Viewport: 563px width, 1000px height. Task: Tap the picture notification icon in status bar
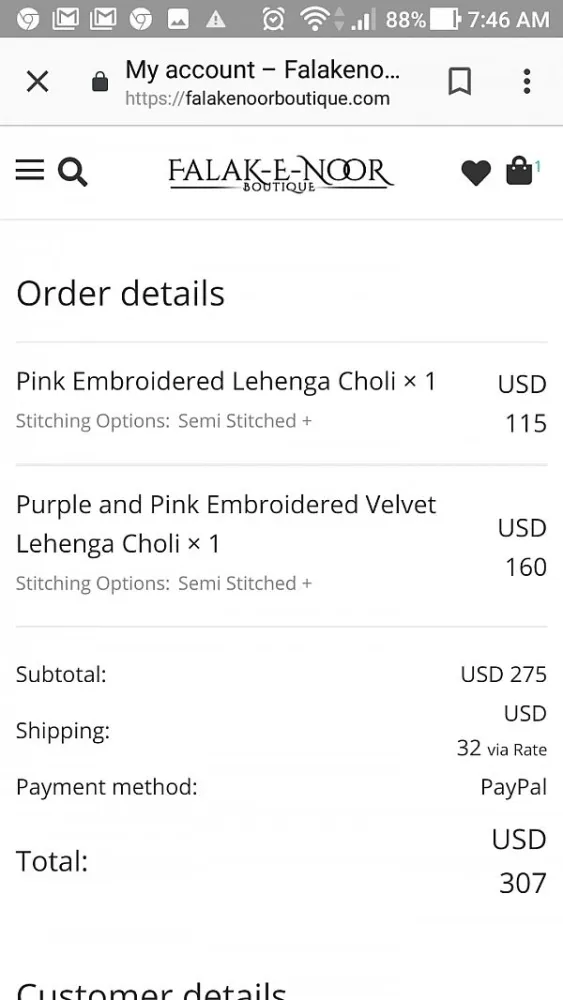click(x=178, y=20)
